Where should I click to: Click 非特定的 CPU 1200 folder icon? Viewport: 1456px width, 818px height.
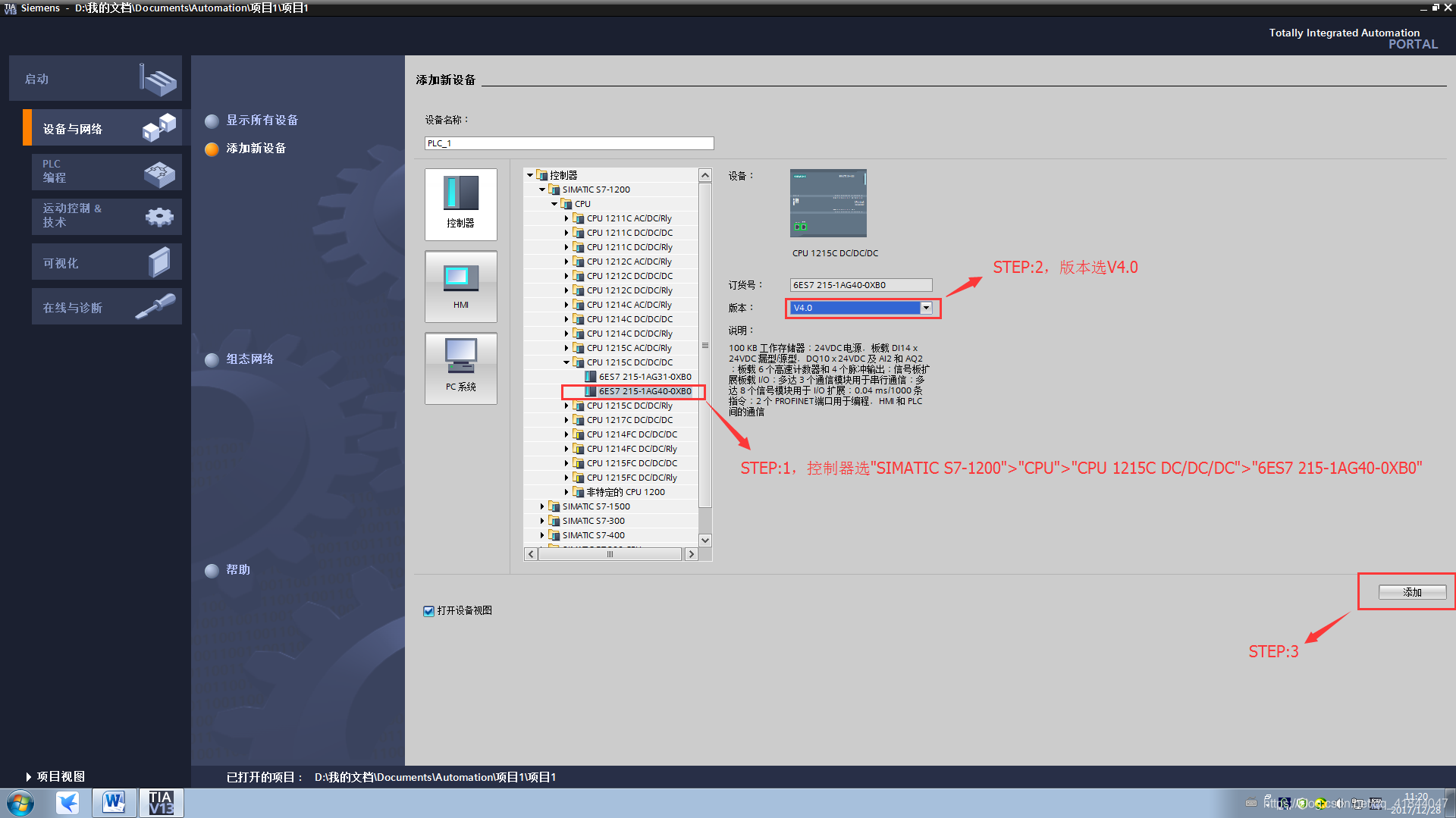578,492
